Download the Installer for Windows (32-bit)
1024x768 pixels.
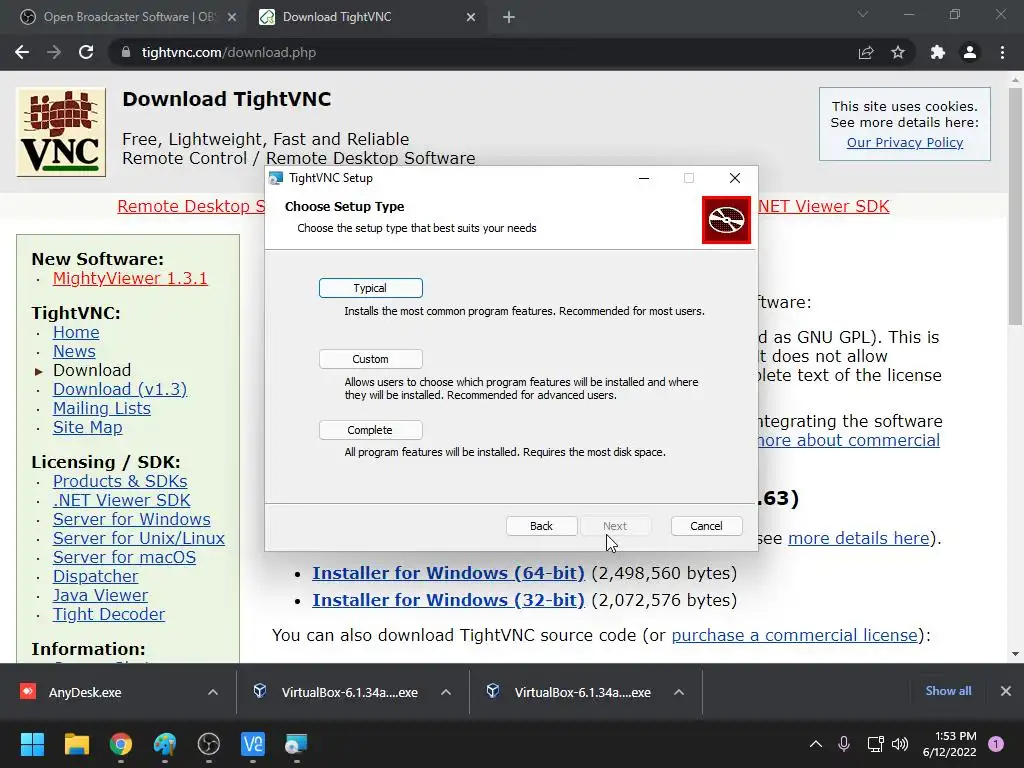pos(448,600)
